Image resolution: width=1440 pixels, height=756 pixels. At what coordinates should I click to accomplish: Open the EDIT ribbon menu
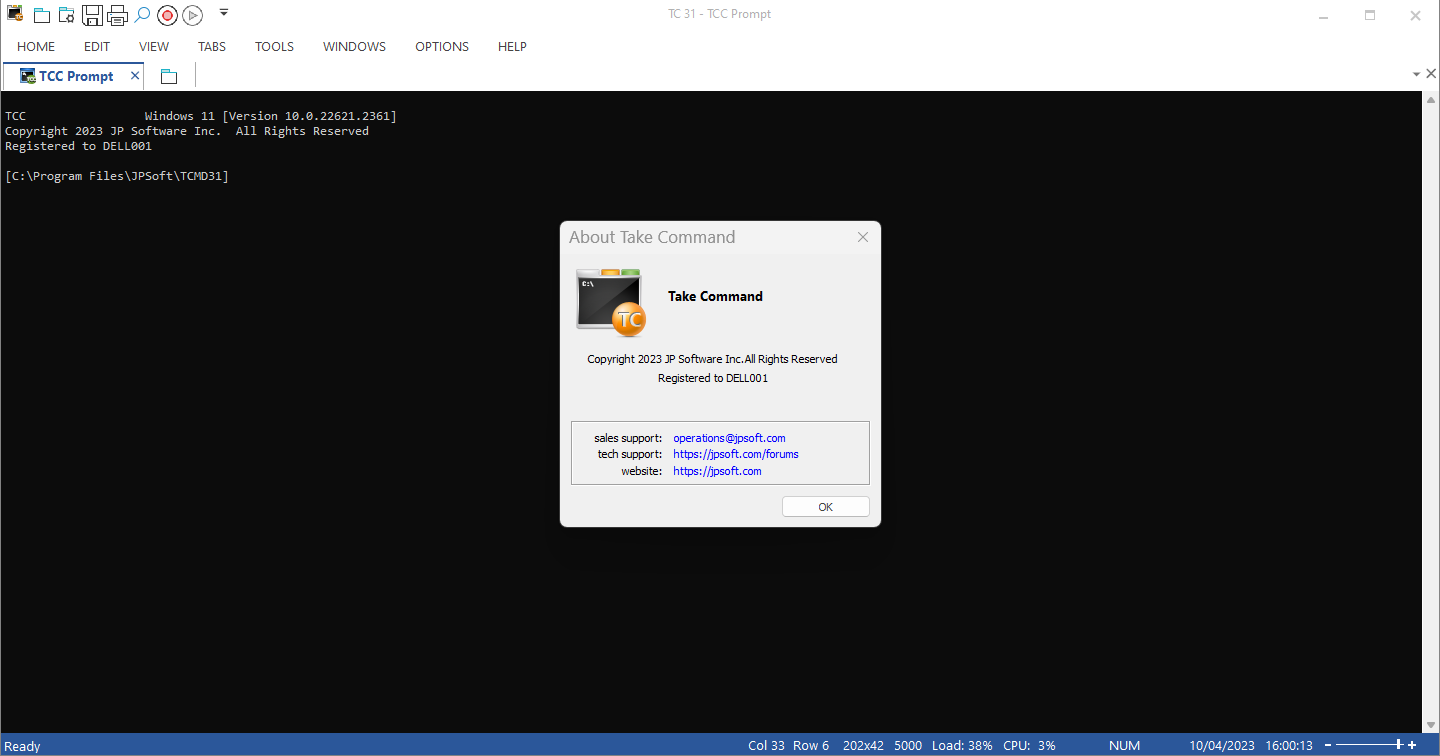[97, 46]
